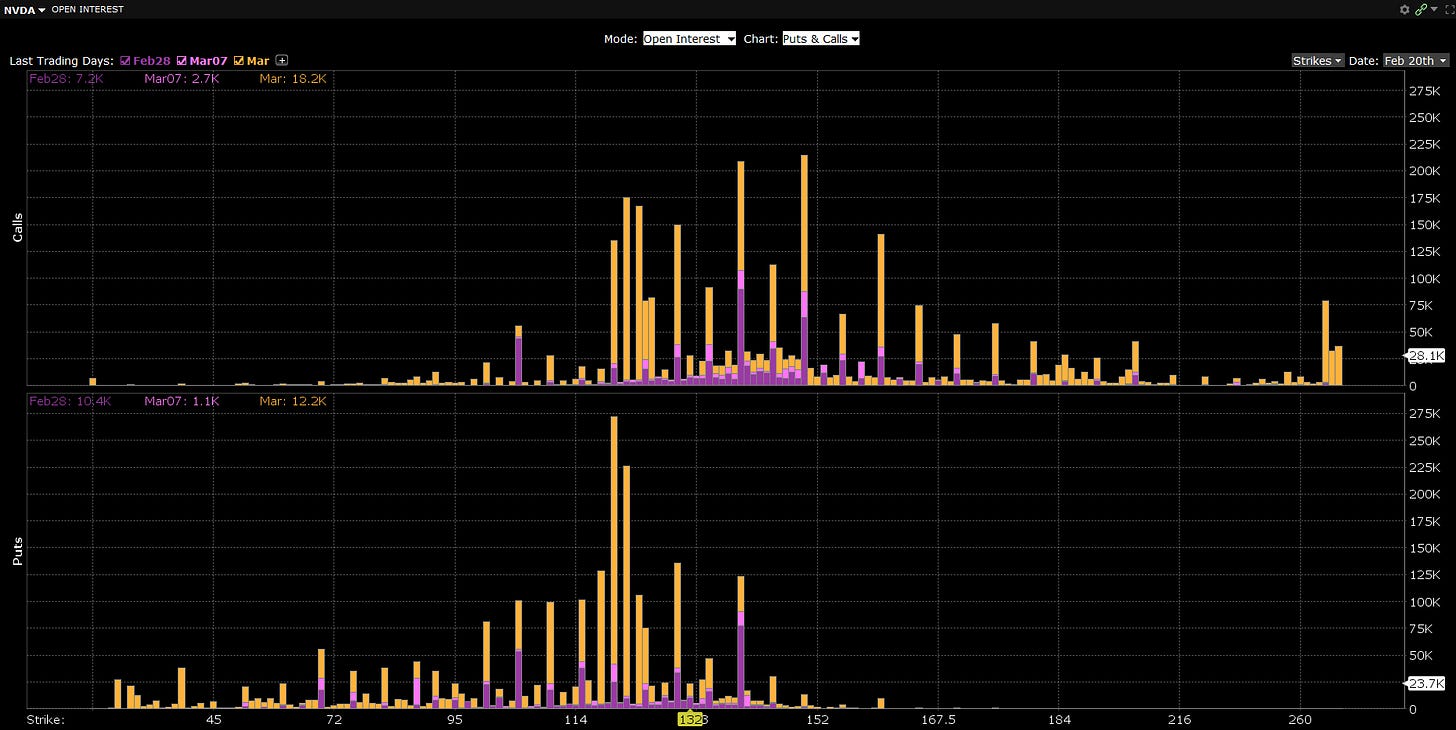Screen dimensions: 1456x730
Task: Click the strike axis label 260
Action: 1300,719
